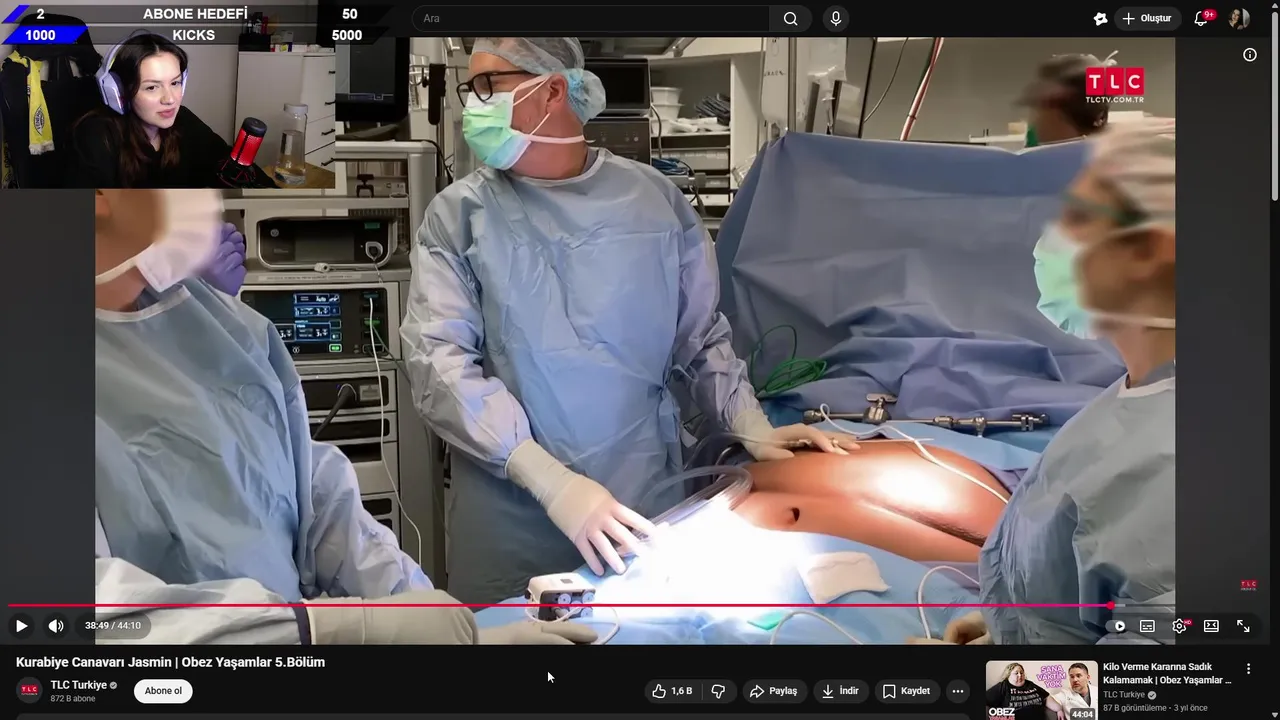Save video with 'Kaydet'
The height and width of the screenshot is (720, 1280).
coord(906,691)
